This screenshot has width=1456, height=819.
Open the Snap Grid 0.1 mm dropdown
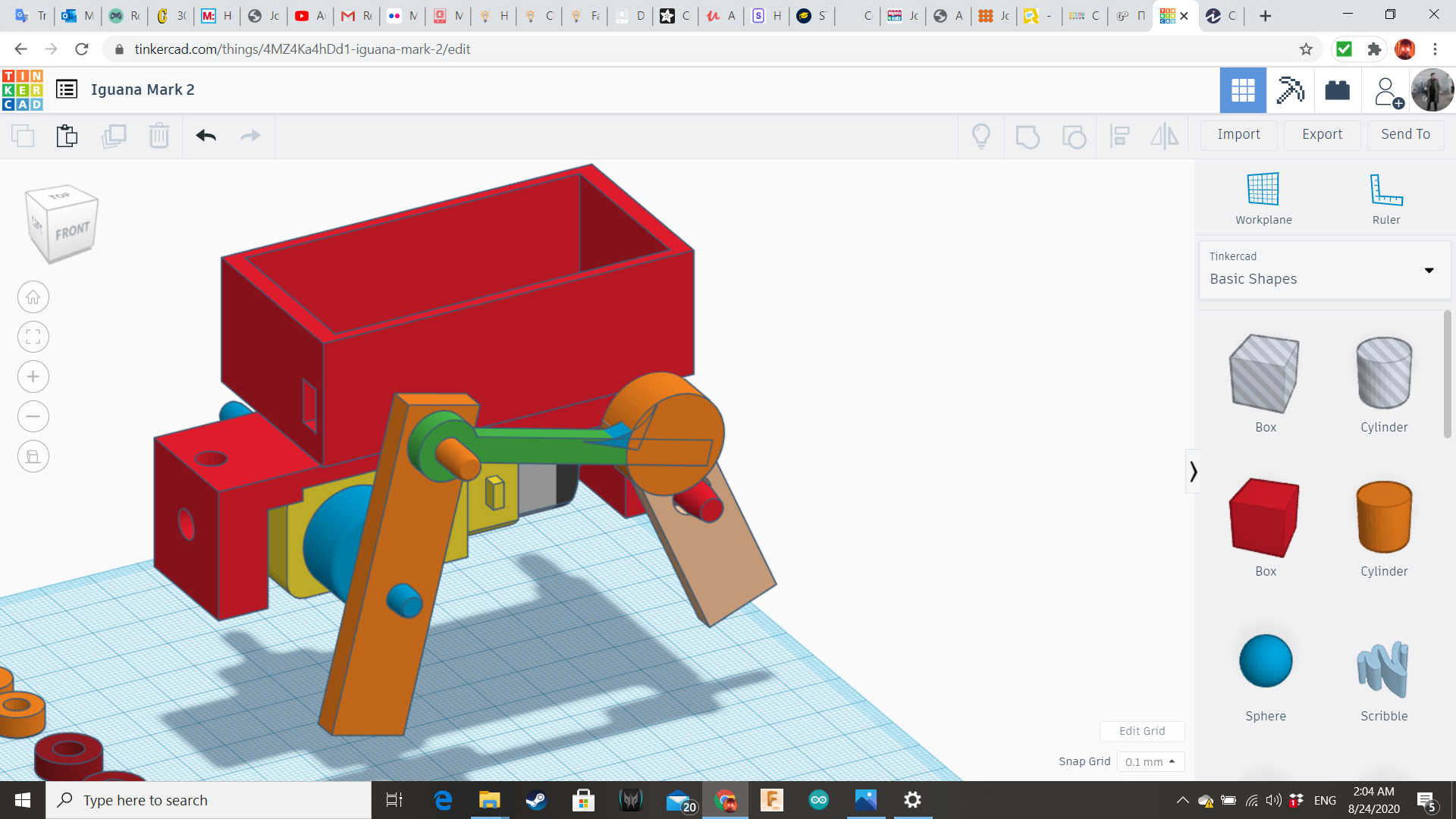(x=1150, y=761)
